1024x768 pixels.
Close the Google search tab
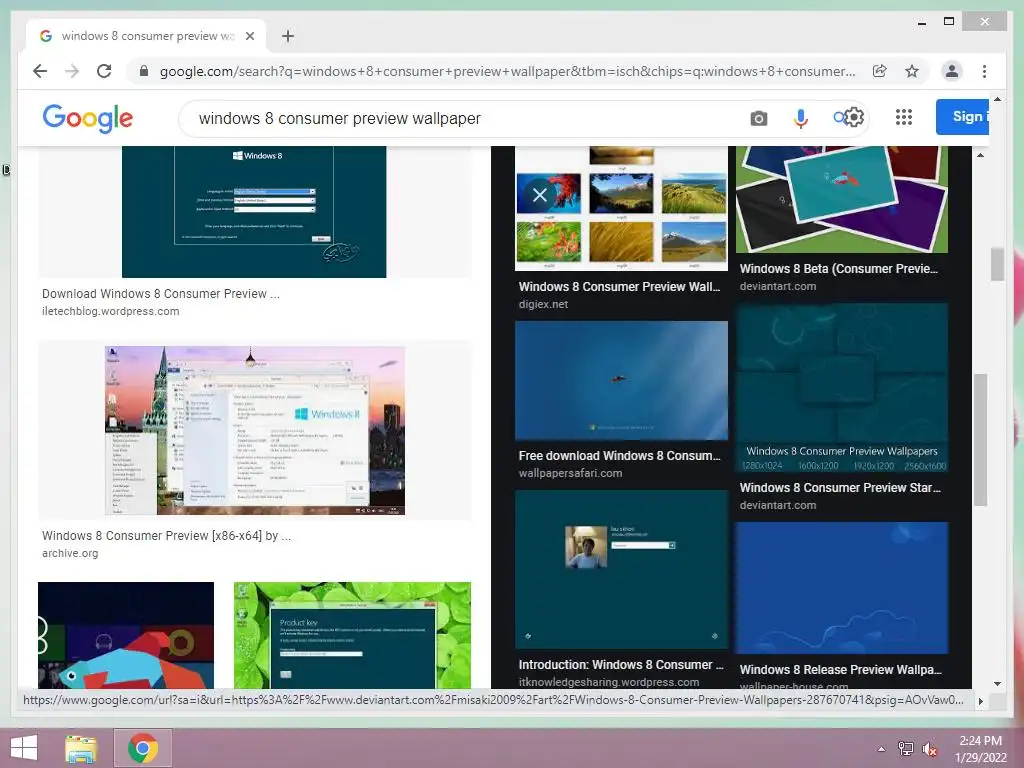coord(249,36)
